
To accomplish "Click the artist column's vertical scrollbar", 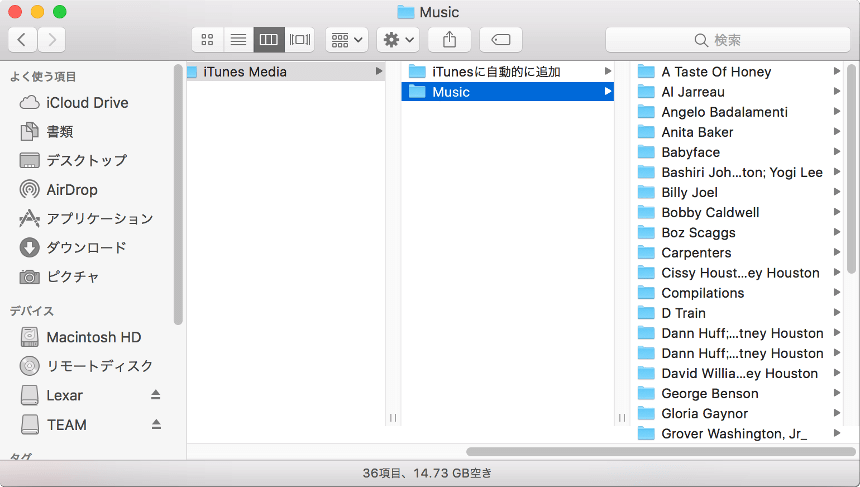I will 851,170.
